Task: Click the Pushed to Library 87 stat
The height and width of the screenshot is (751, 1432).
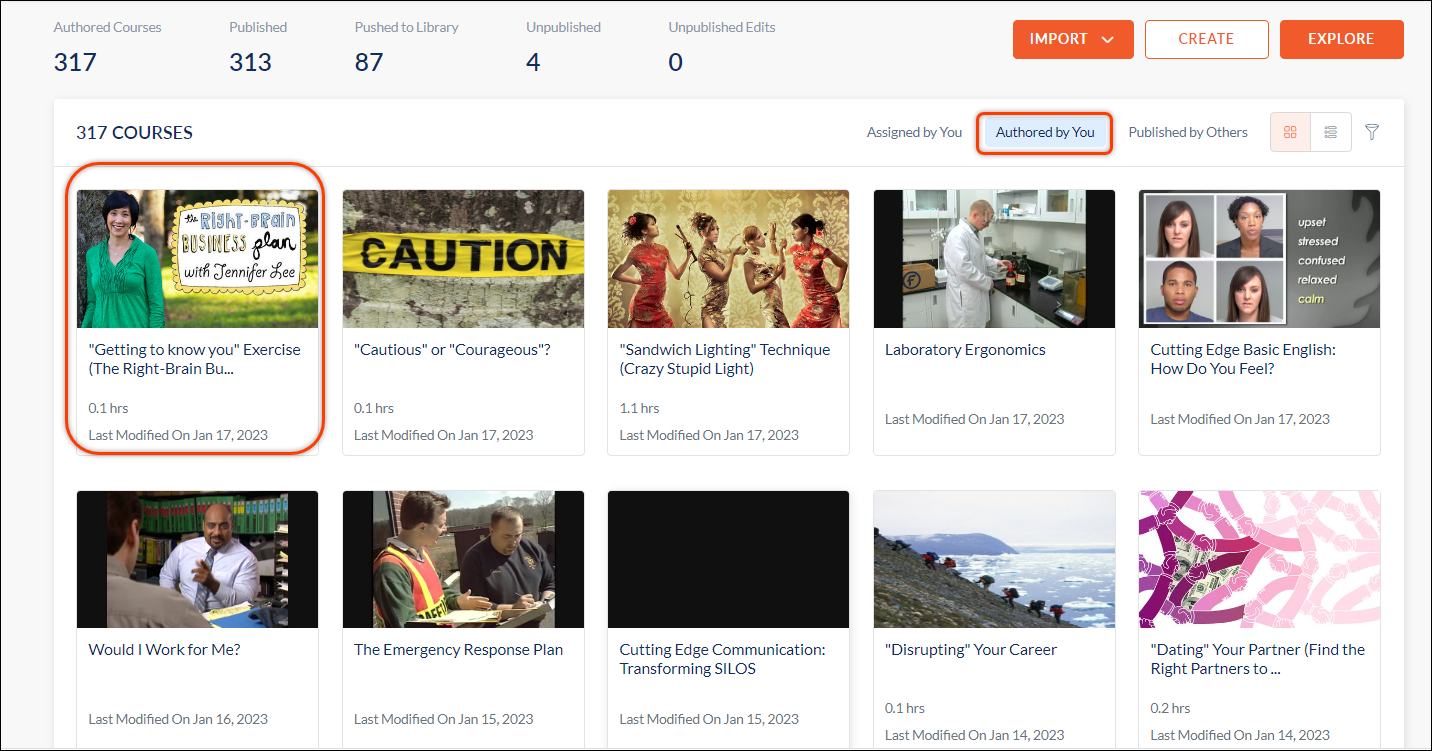Action: pyautogui.click(x=406, y=46)
